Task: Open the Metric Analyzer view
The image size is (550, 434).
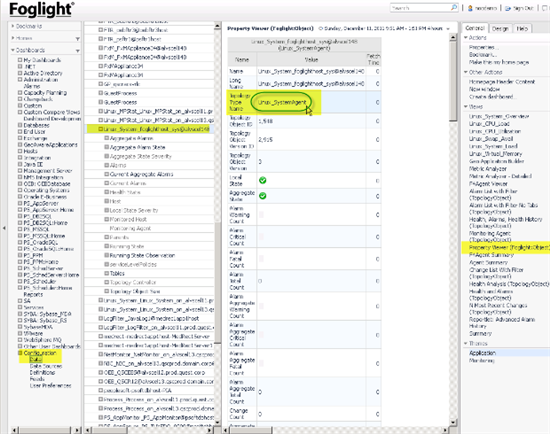Action: pos(488,169)
